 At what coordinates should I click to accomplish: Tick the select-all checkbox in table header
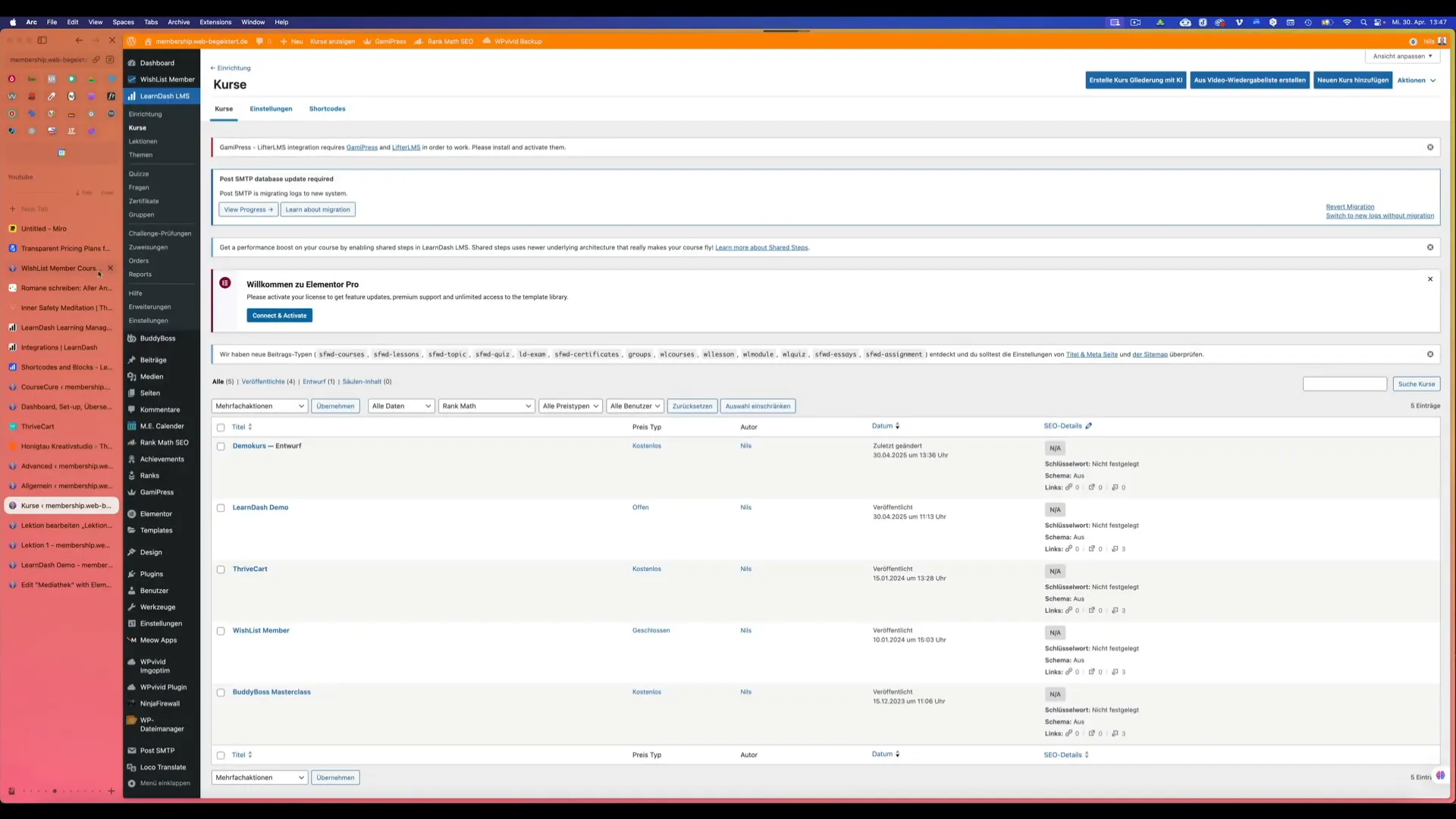221,428
